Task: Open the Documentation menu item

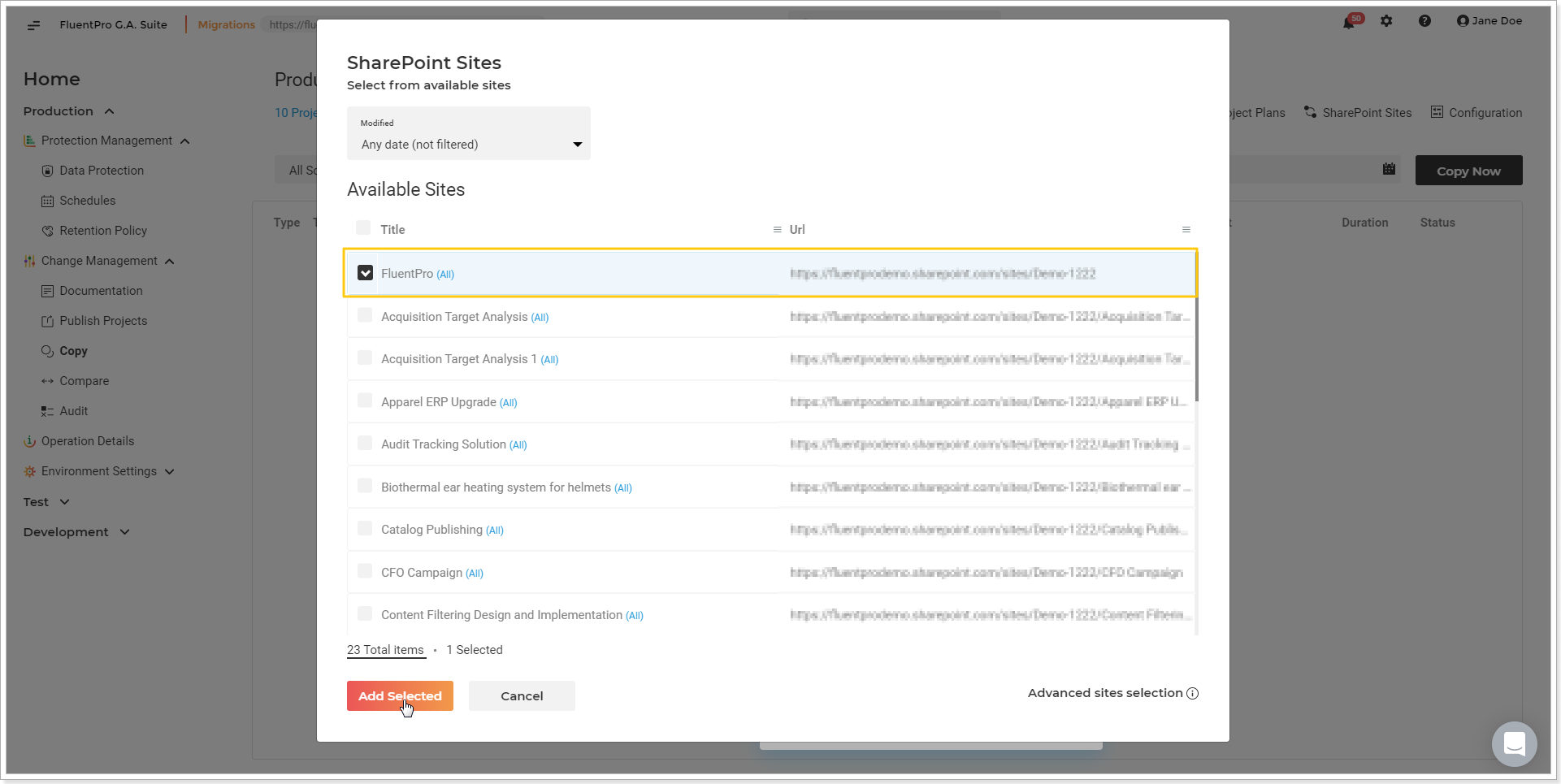Action: point(101,291)
